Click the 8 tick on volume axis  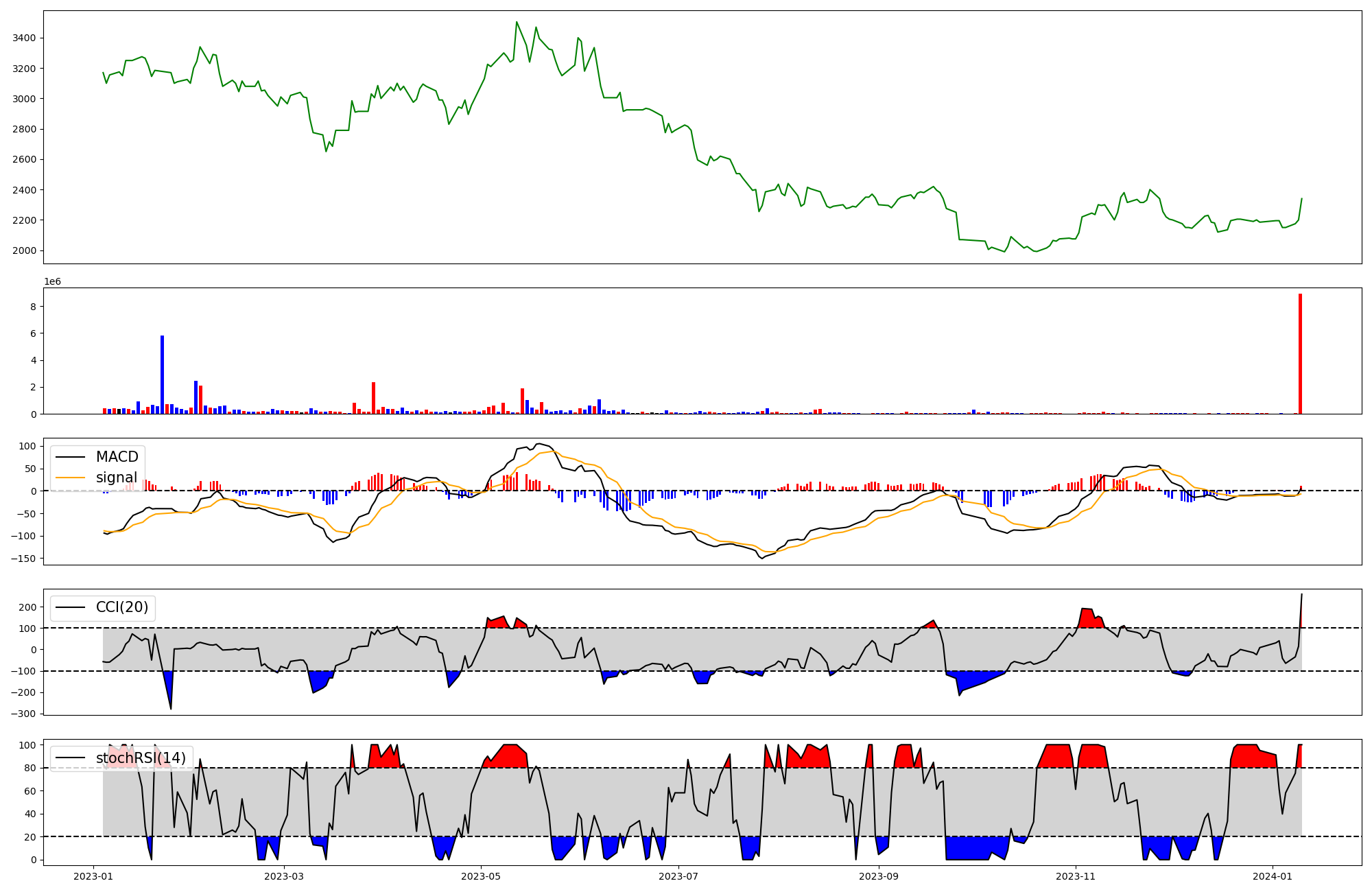33,307
